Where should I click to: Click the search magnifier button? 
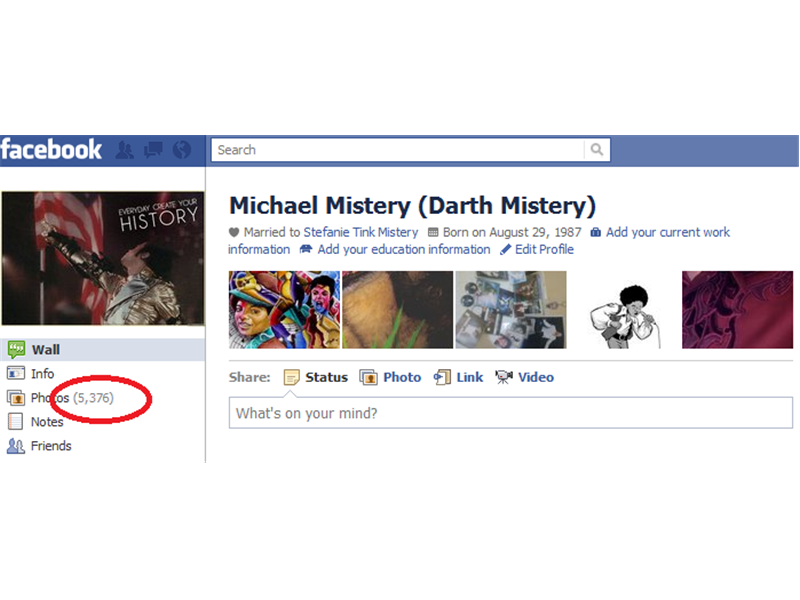pyautogui.click(x=596, y=149)
